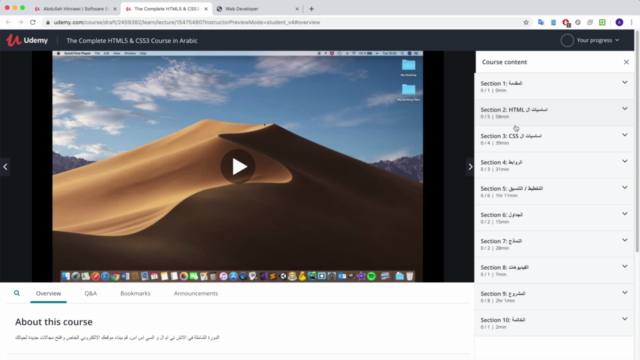Click the Google Translate extension icon
This screenshot has width=640, height=360.
[541, 22]
